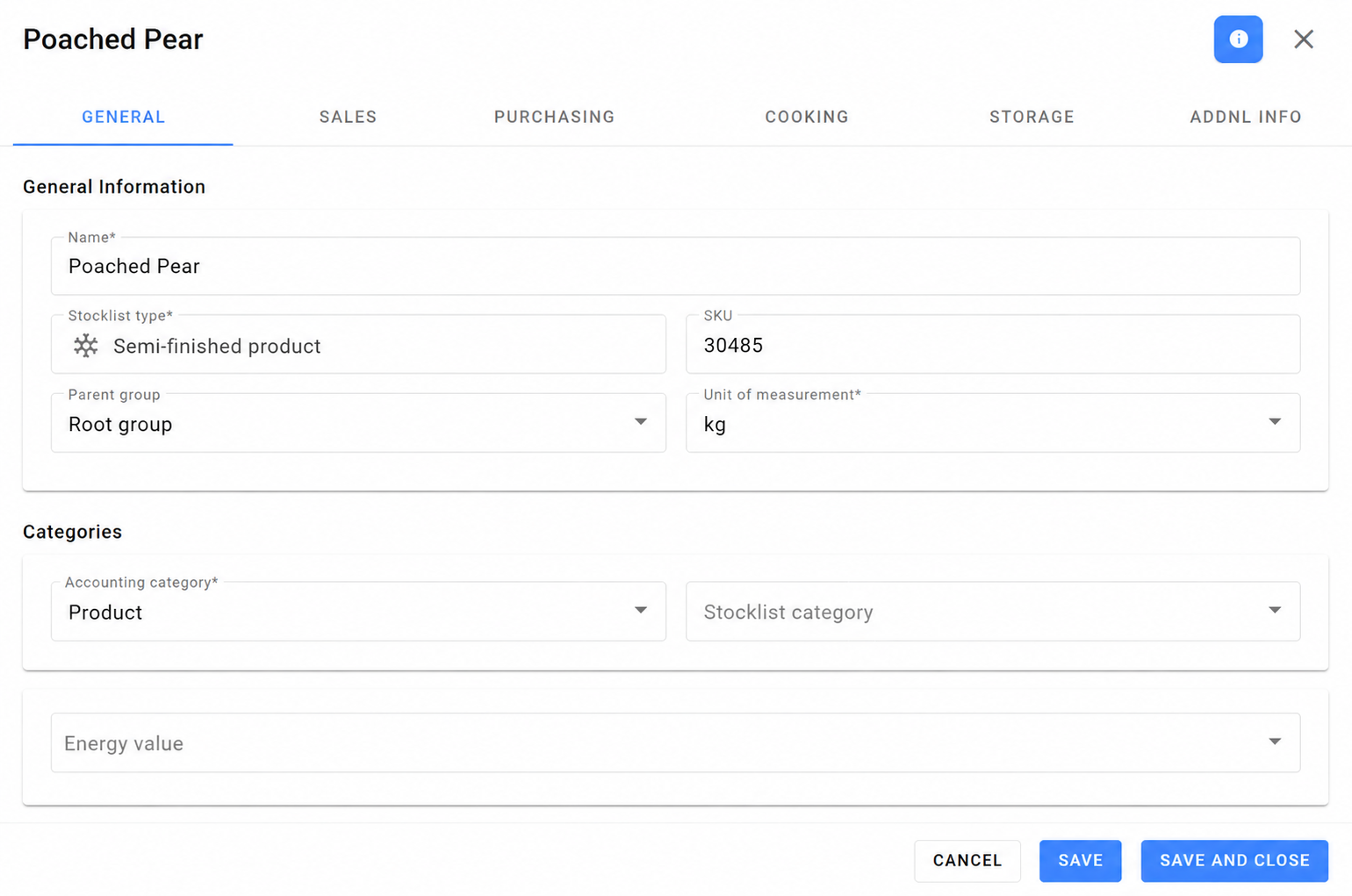Open the Stocklist category dropdown

(x=993, y=612)
